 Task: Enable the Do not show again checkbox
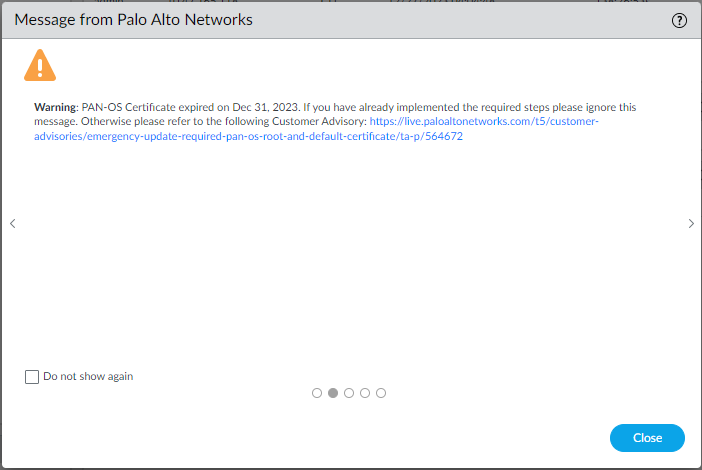(x=32, y=377)
